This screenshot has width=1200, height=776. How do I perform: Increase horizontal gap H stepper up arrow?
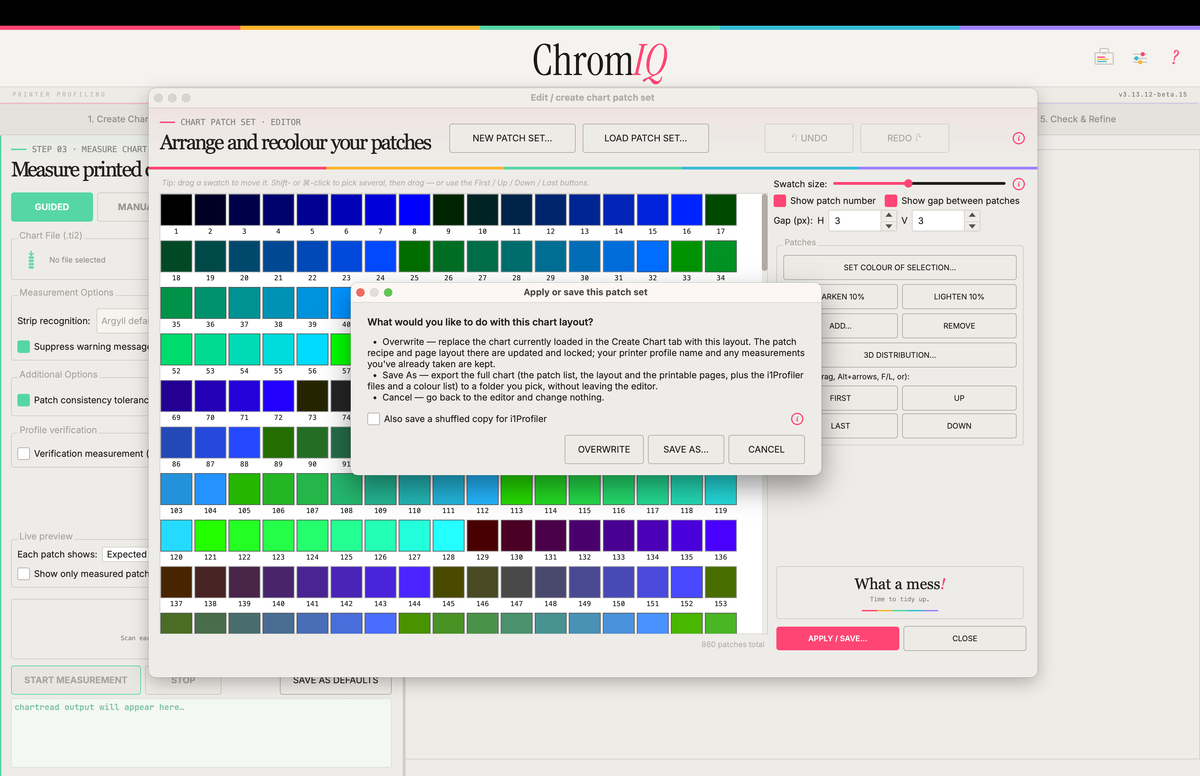(x=889, y=216)
